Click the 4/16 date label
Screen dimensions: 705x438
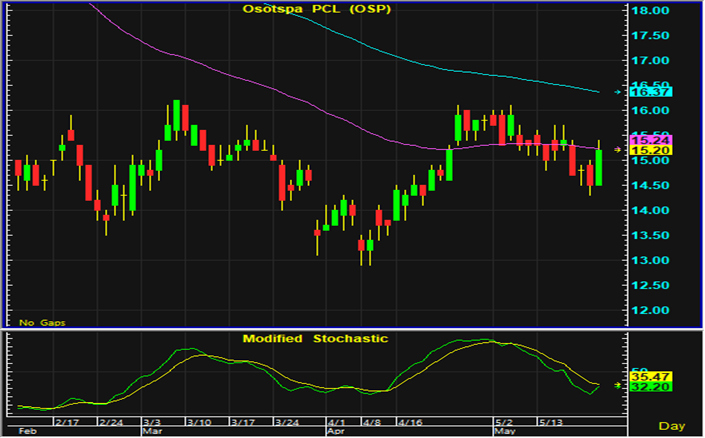pos(410,422)
